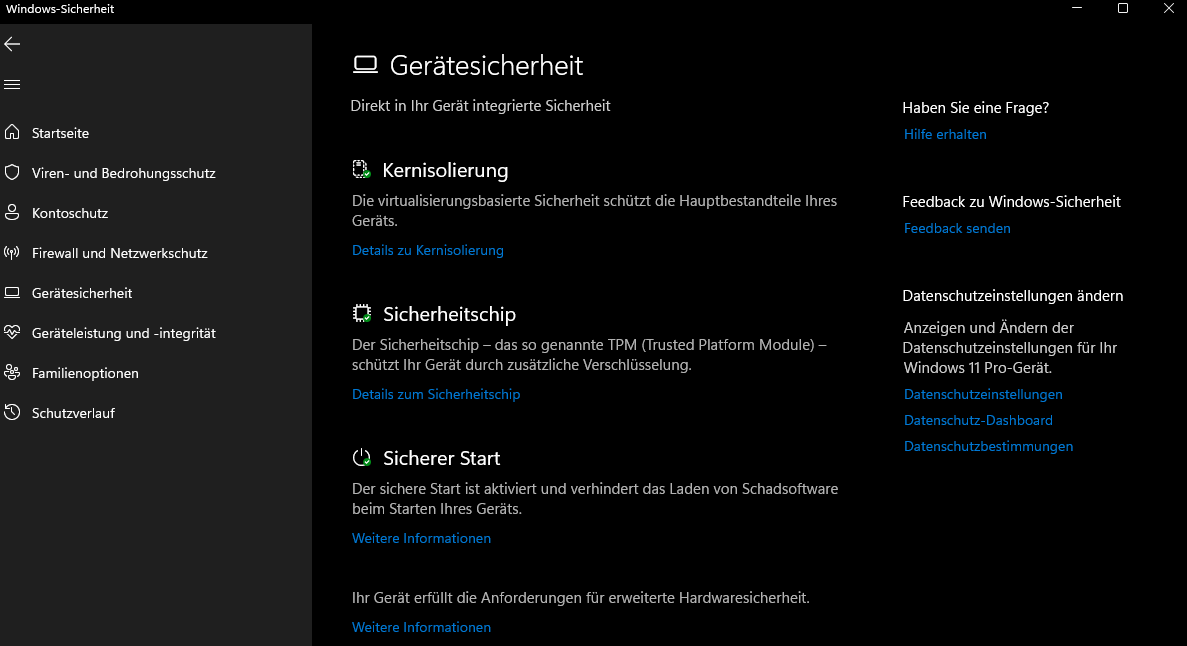Image resolution: width=1187 pixels, height=646 pixels.
Task: Click the Familienoptionen people icon
Action: (x=12, y=373)
